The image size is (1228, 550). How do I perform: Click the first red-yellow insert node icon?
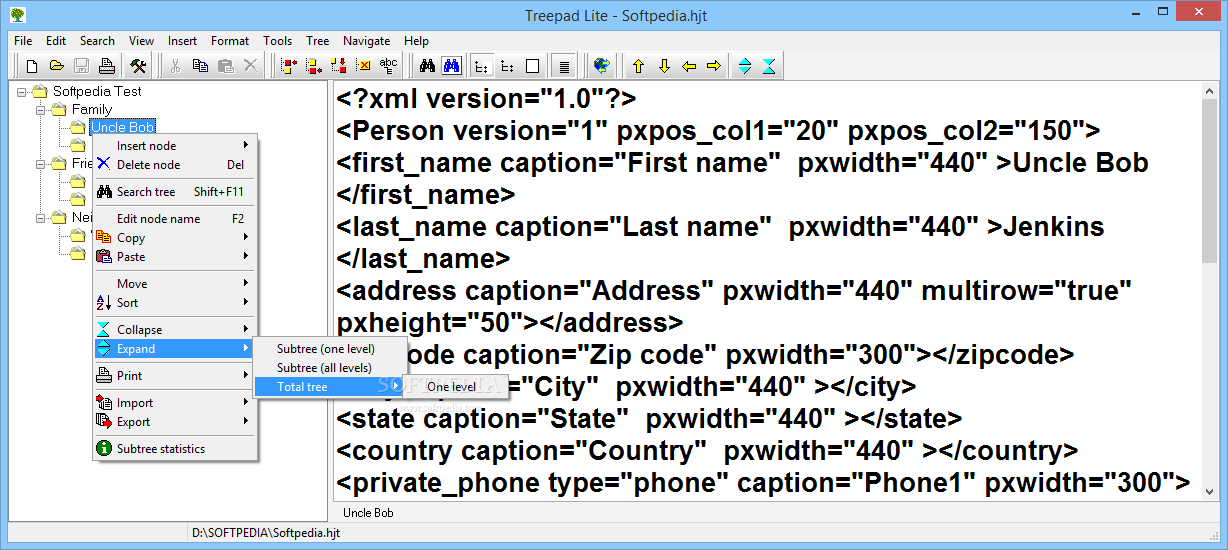tap(289, 66)
